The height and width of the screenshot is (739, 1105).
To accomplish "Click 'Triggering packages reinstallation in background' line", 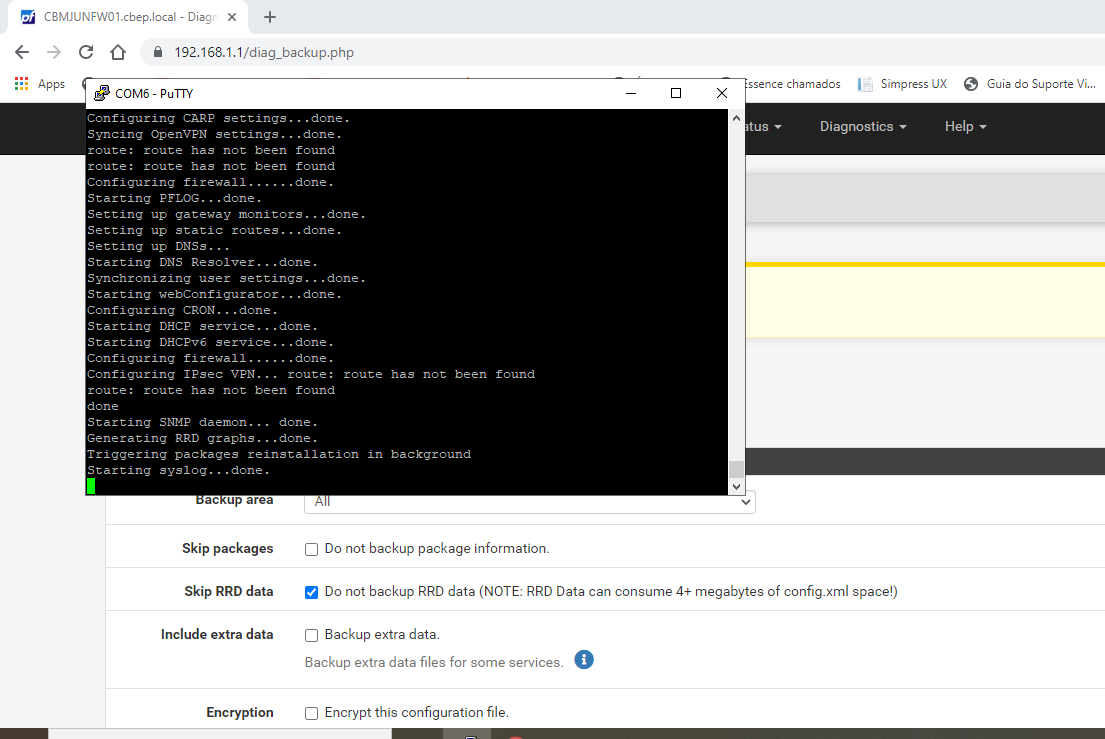I will click(x=279, y=454).
